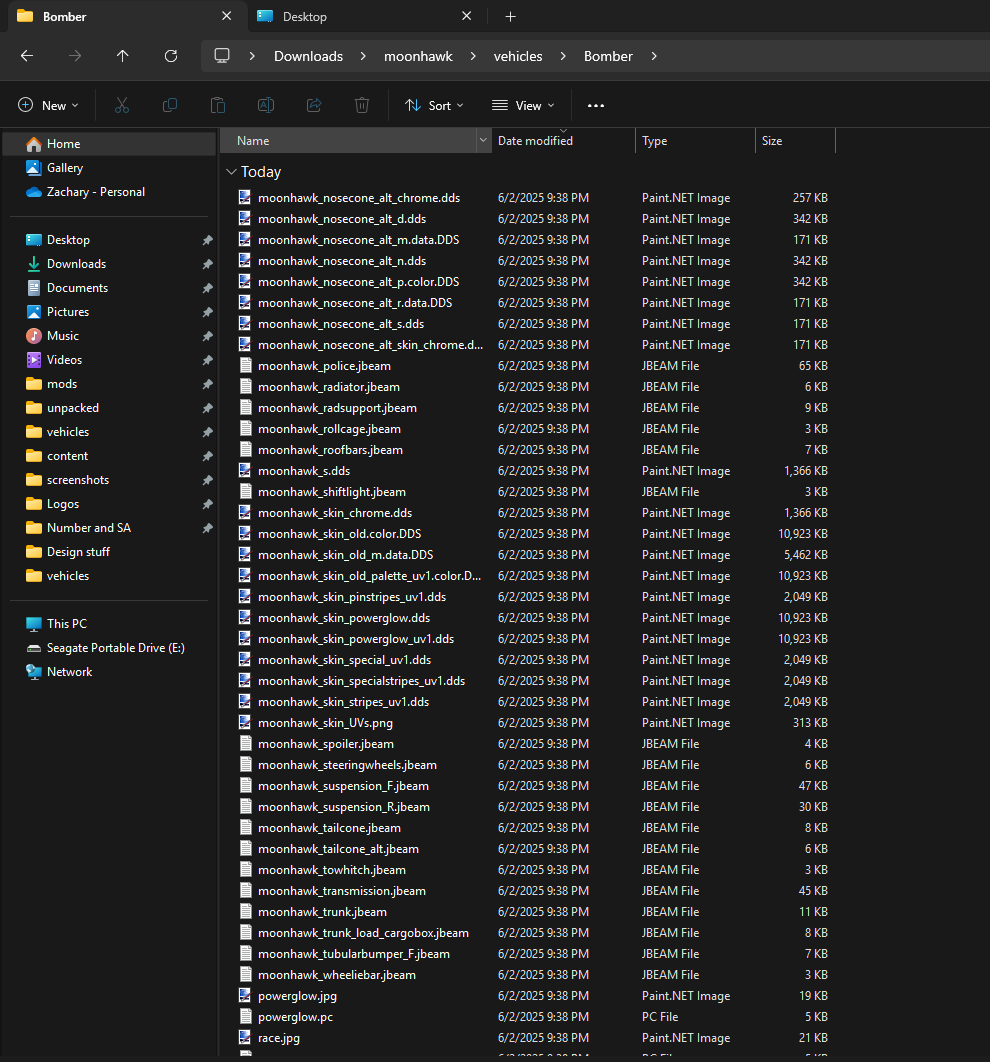Open the Name column filter dropdown

483,141
